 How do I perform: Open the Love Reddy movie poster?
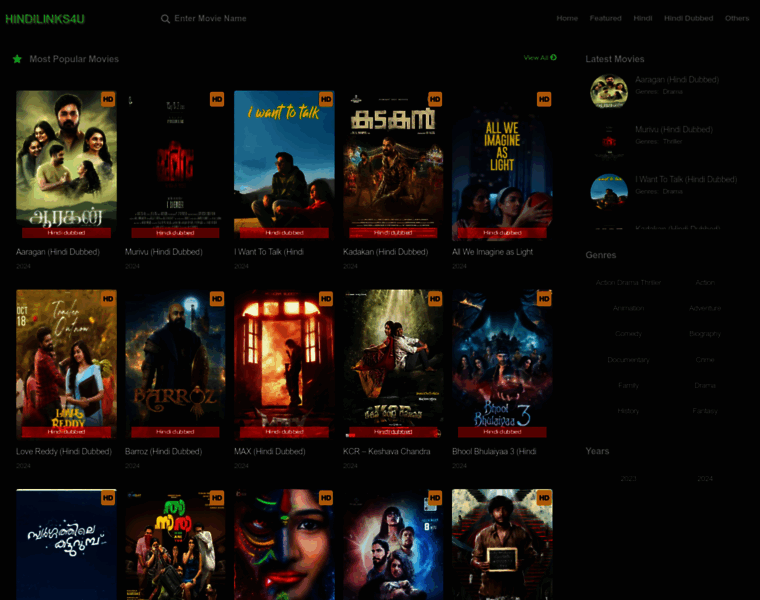[66, 364]
